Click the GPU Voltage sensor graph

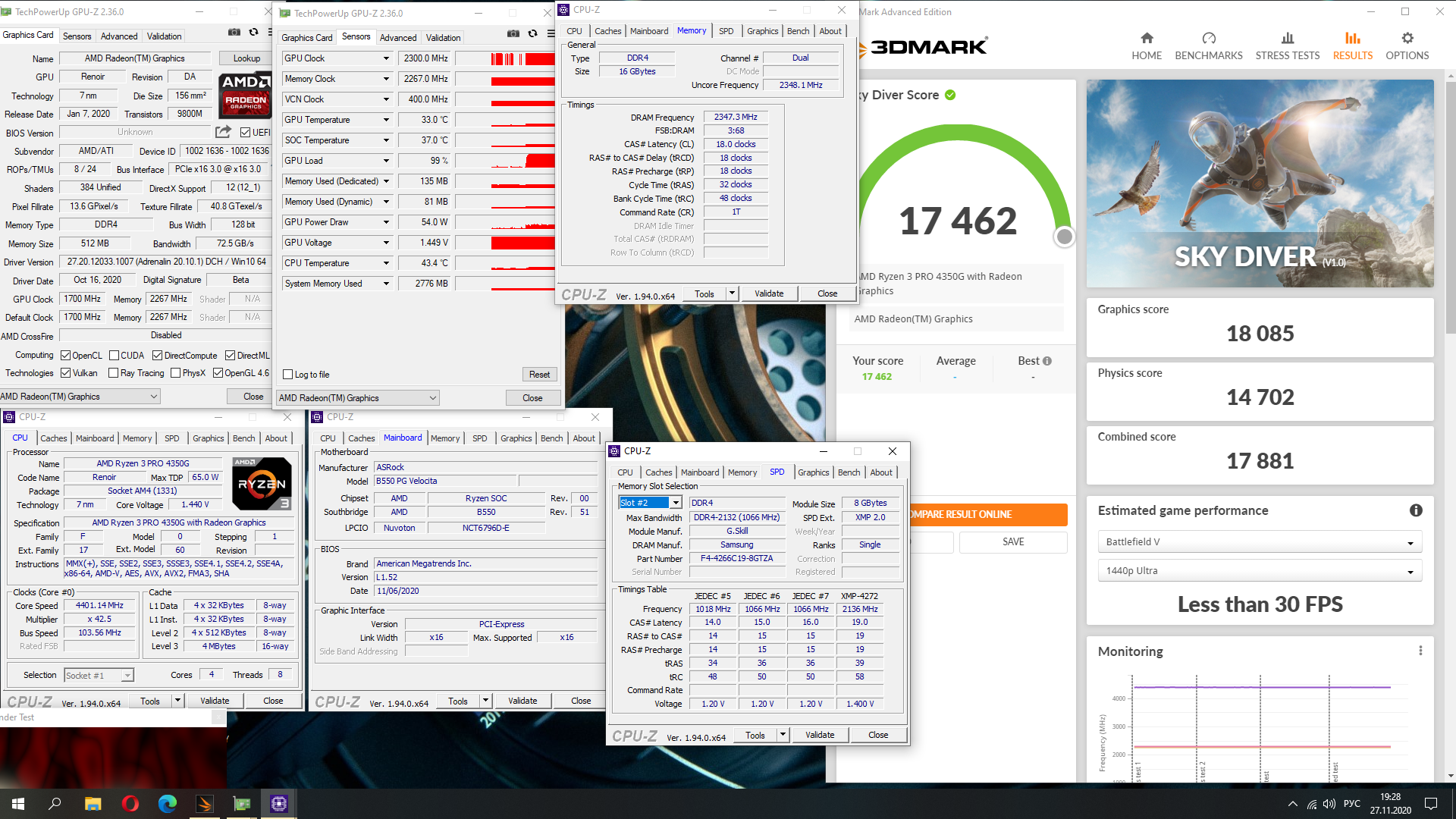coord(505,243)
